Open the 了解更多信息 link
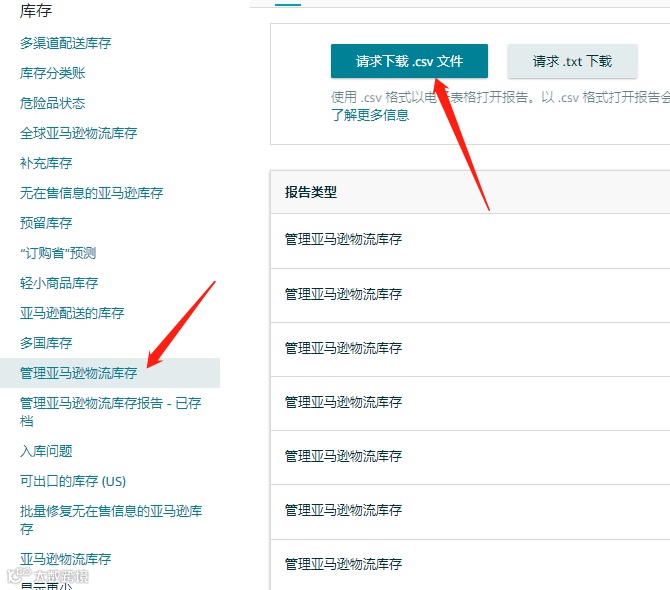The width and height of the screenshot is (670, 590). pyautogui.click(x=370, y=115)
